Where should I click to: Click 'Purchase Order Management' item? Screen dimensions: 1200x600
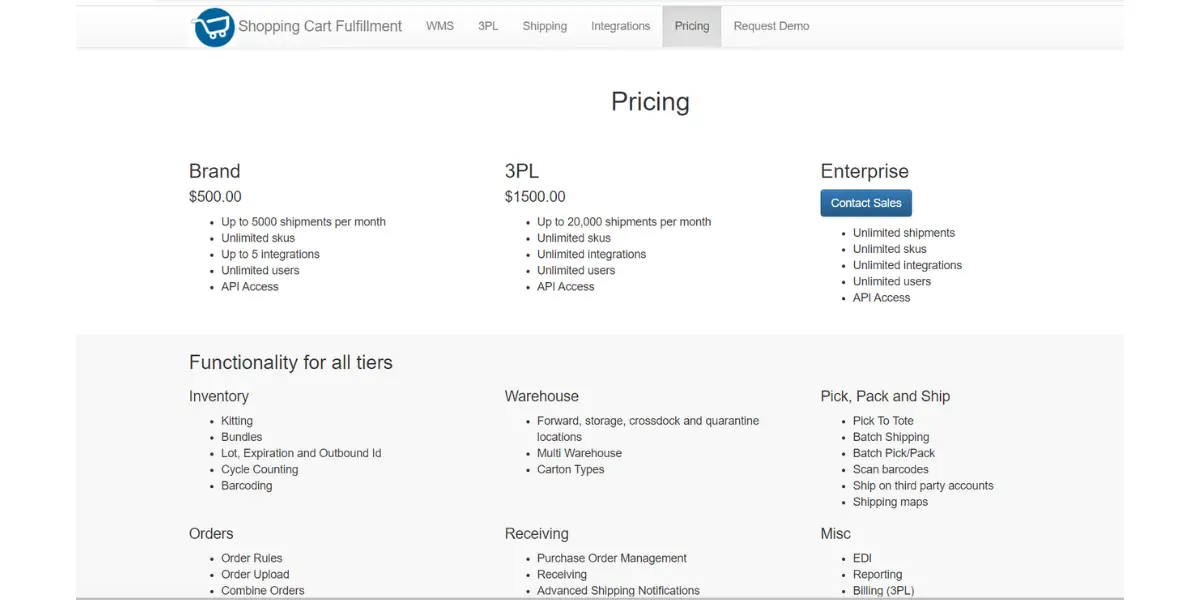pyautogui.click(x=612, y=558)
